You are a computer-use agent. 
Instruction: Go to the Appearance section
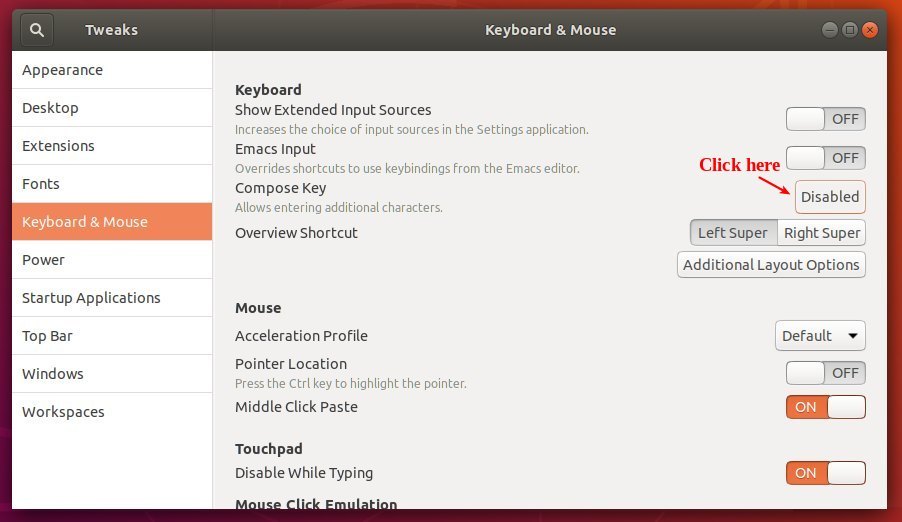112,70
